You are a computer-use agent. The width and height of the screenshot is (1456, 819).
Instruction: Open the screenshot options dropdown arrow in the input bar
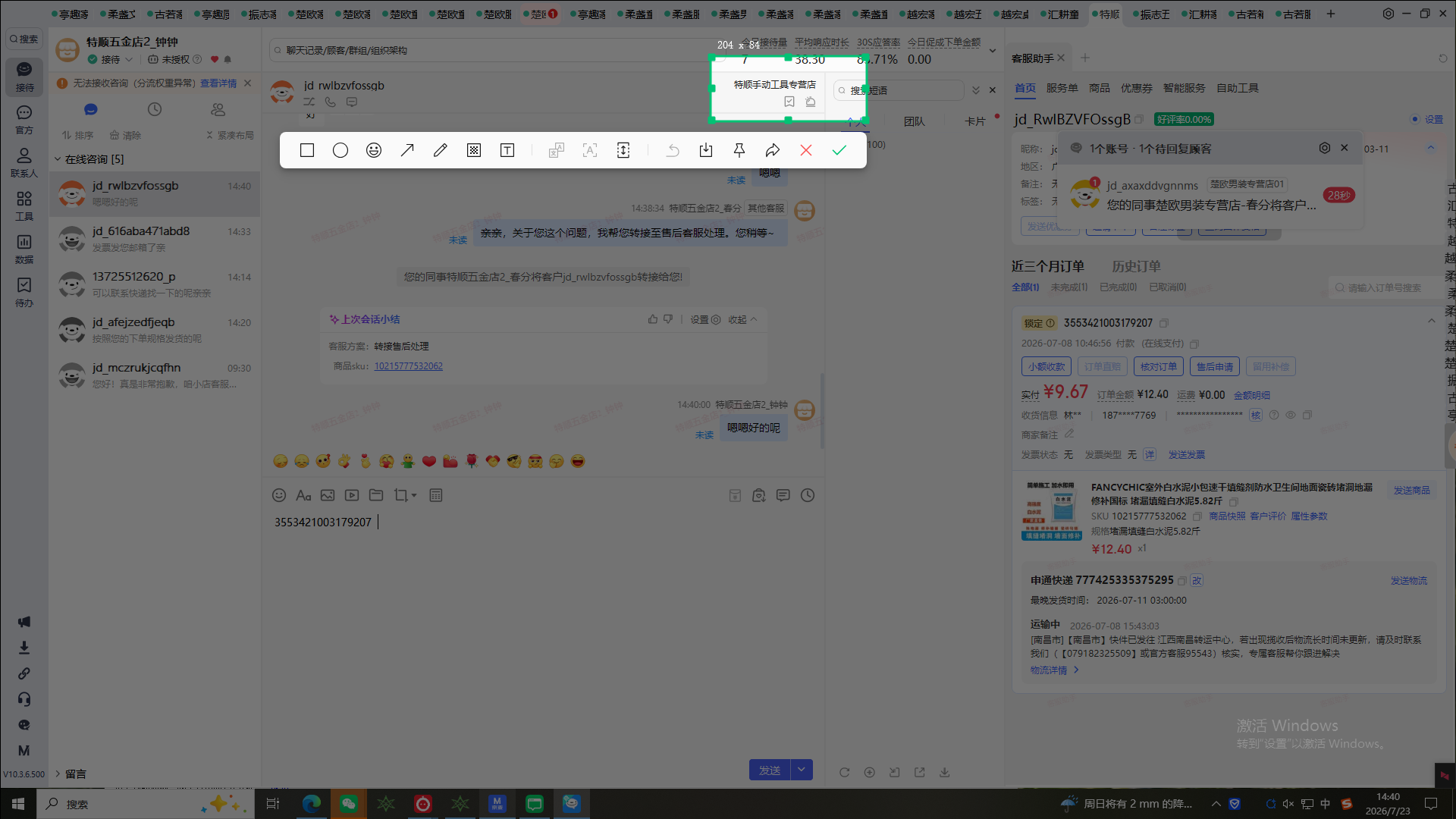[414, 495]
